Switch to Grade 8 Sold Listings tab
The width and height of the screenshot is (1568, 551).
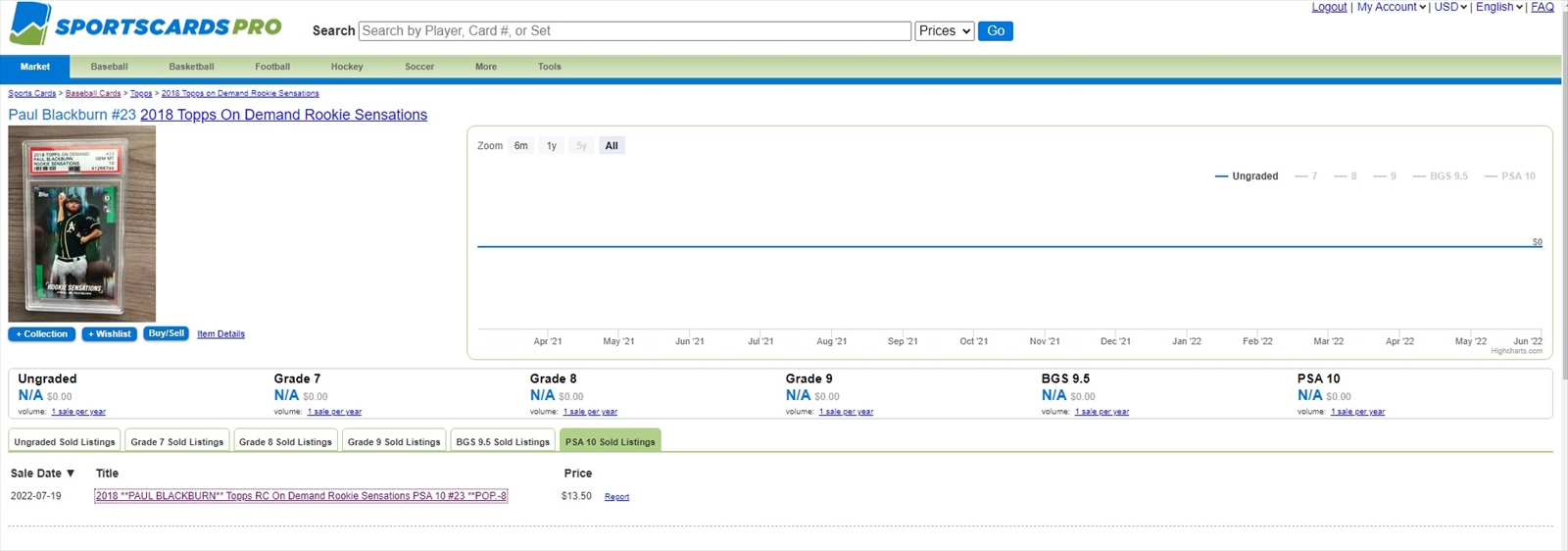click(x=285, y=441)
